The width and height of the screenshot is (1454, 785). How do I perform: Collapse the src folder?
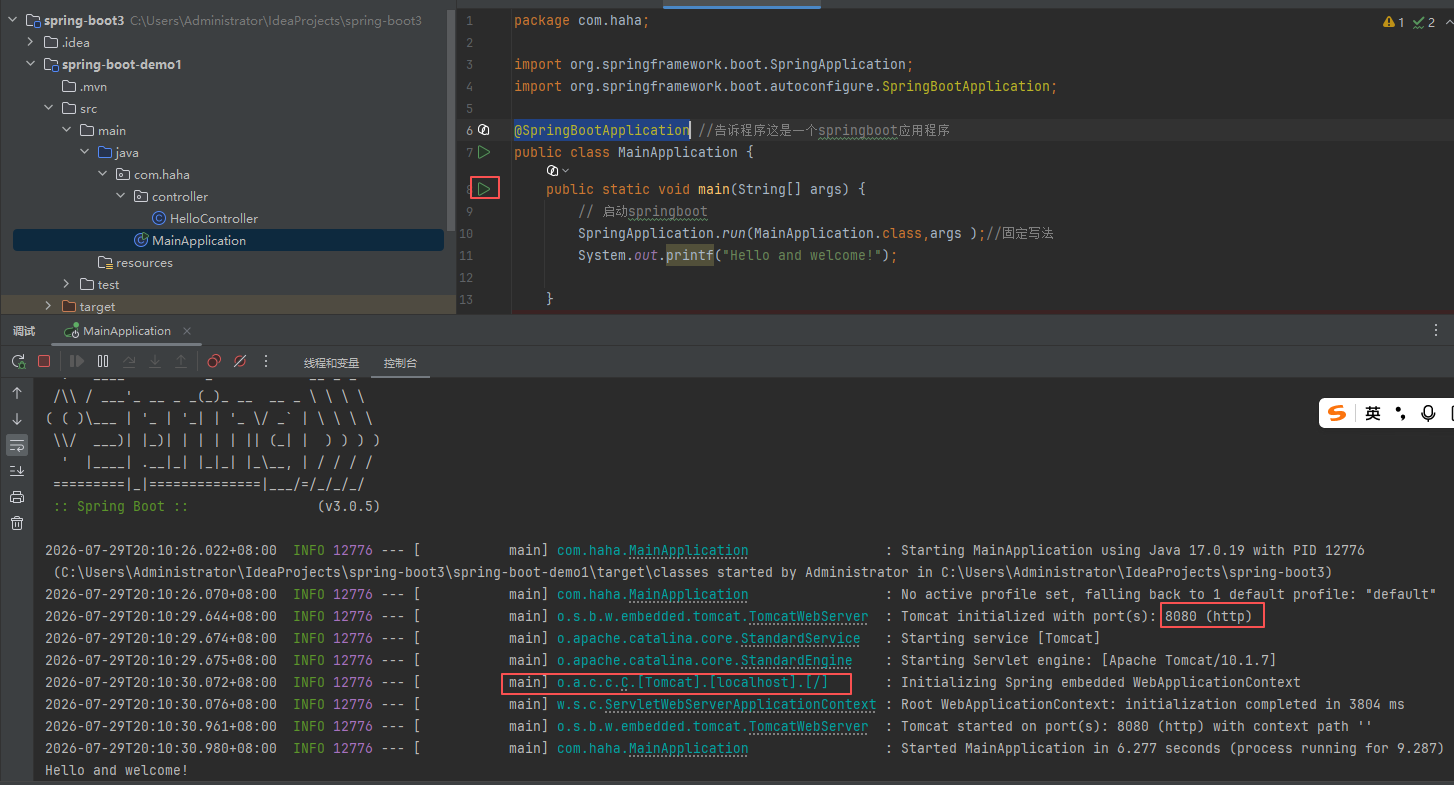pos(49,108)
